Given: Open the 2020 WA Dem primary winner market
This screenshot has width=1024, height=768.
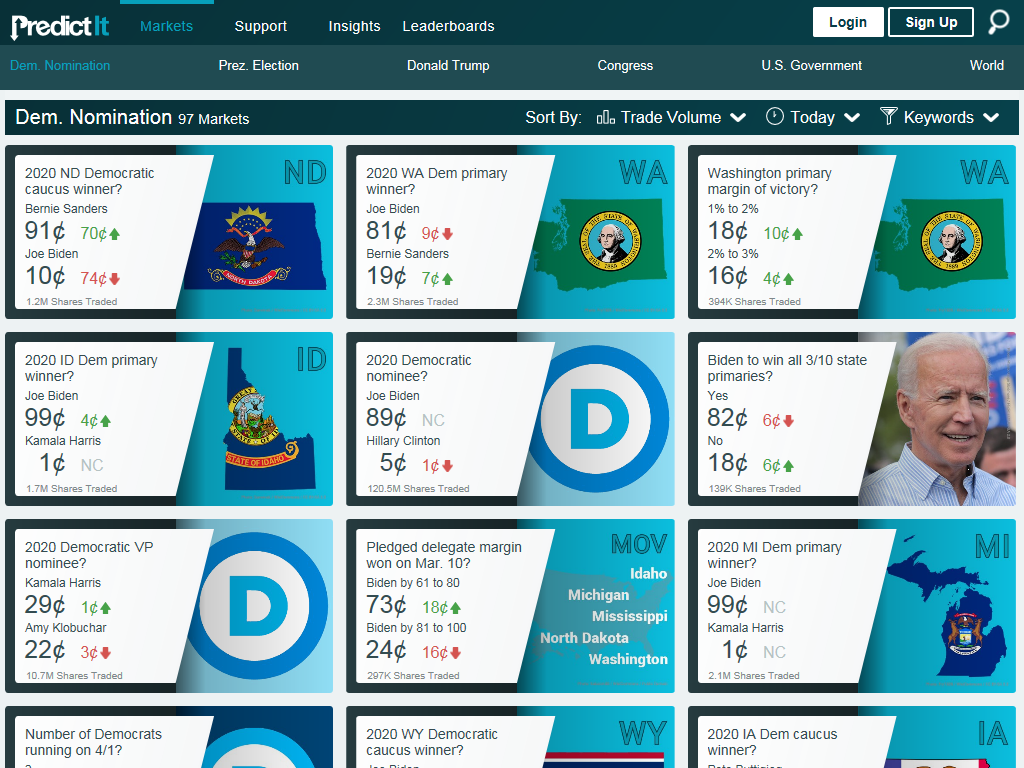Looking at the screenshot, I should tap(436, 181).
